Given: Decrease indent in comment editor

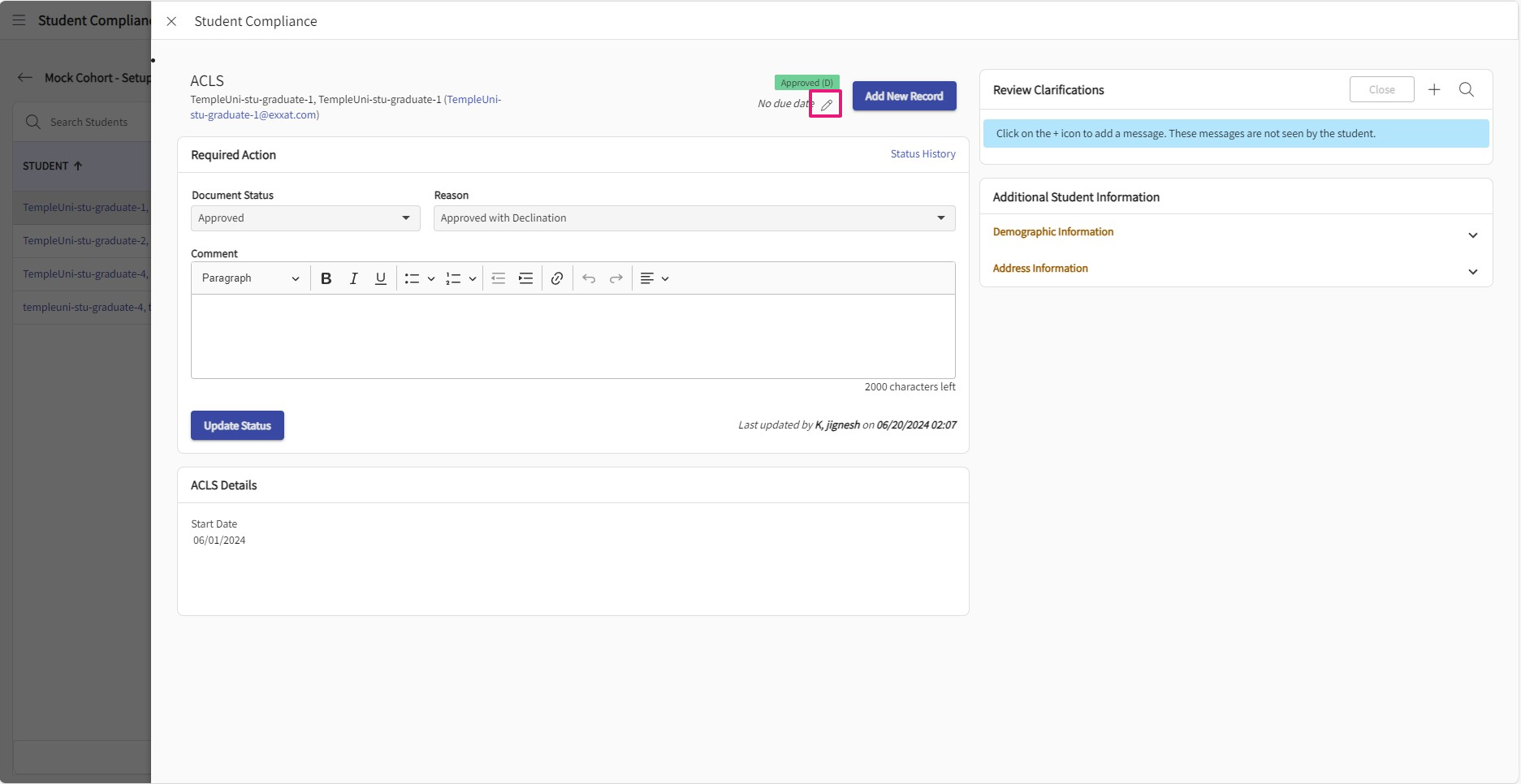Looking at the screenshot, I should [498, 278].
